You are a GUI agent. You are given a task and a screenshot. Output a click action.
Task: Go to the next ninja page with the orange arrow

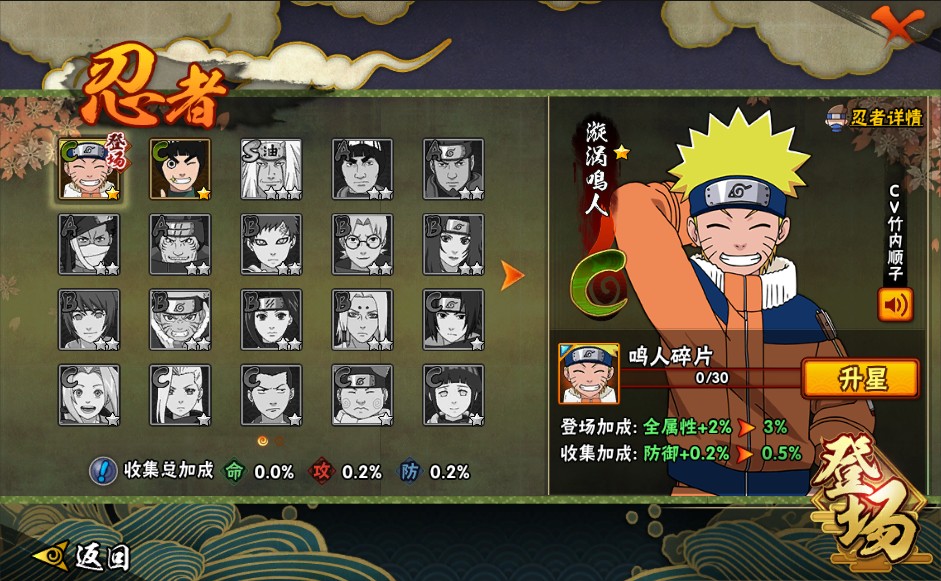[512, 275]
